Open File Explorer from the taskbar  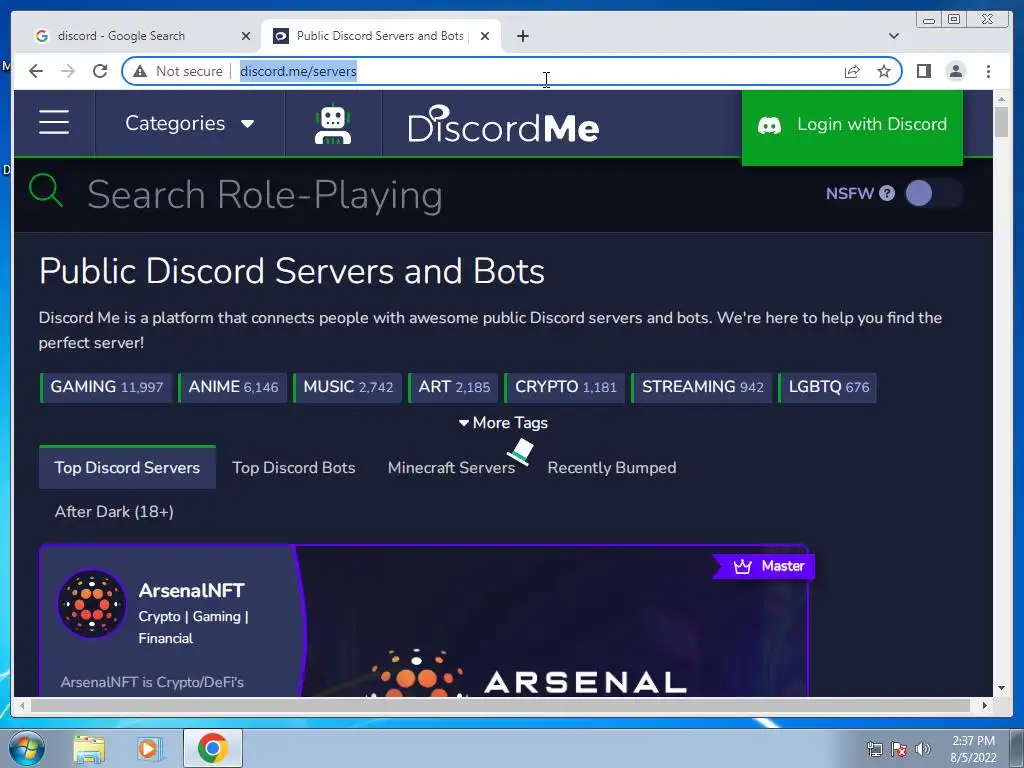[x=89, y=748]
